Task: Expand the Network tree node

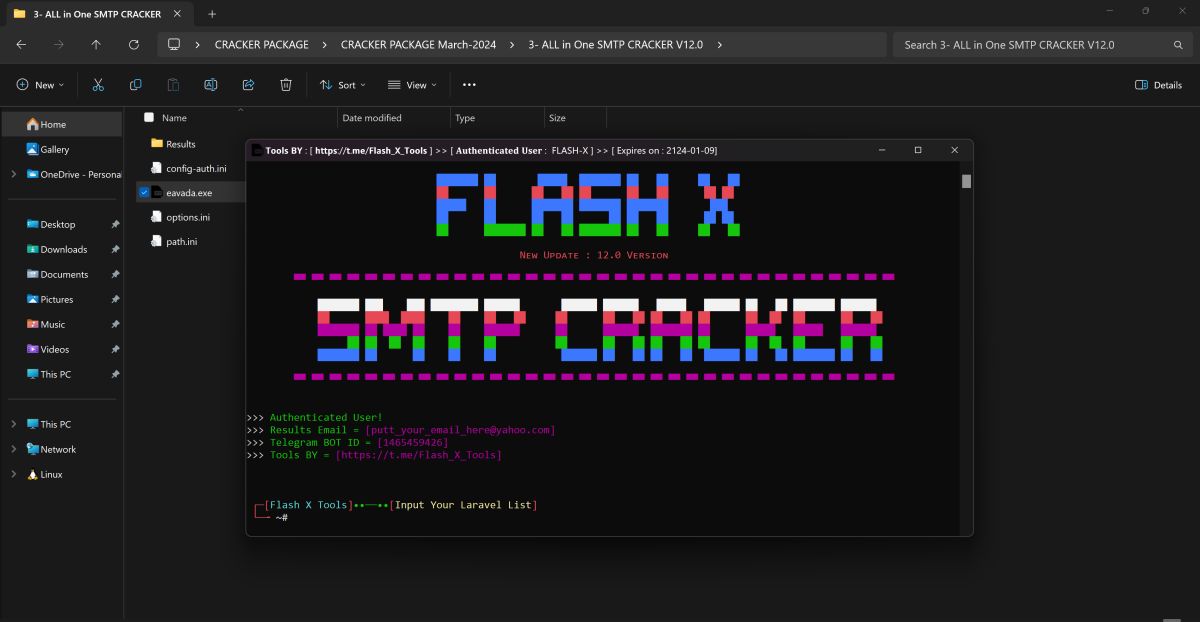Action: (x=13, y=449)
